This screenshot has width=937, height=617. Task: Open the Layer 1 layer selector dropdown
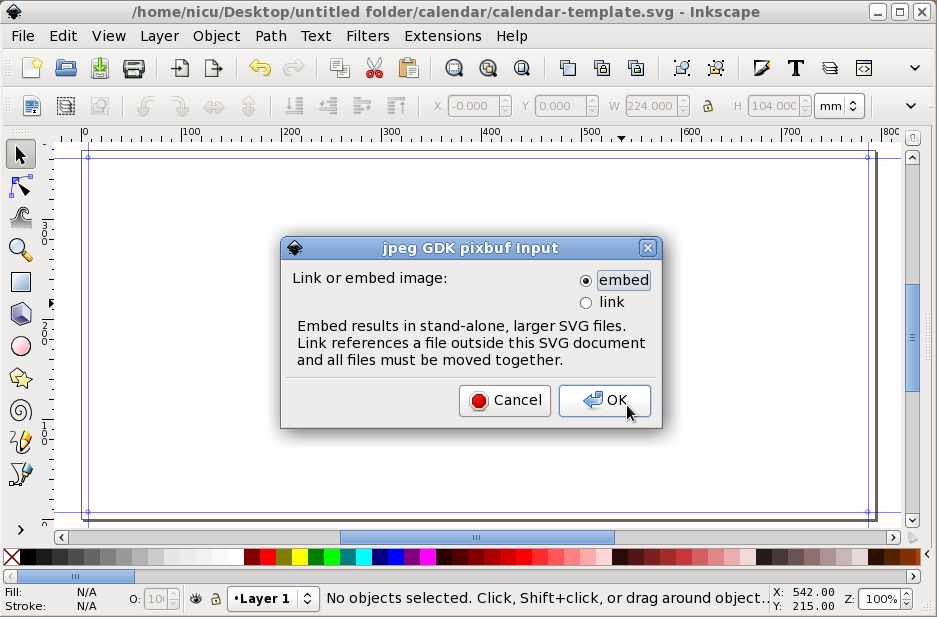click(x=273, y=598)
